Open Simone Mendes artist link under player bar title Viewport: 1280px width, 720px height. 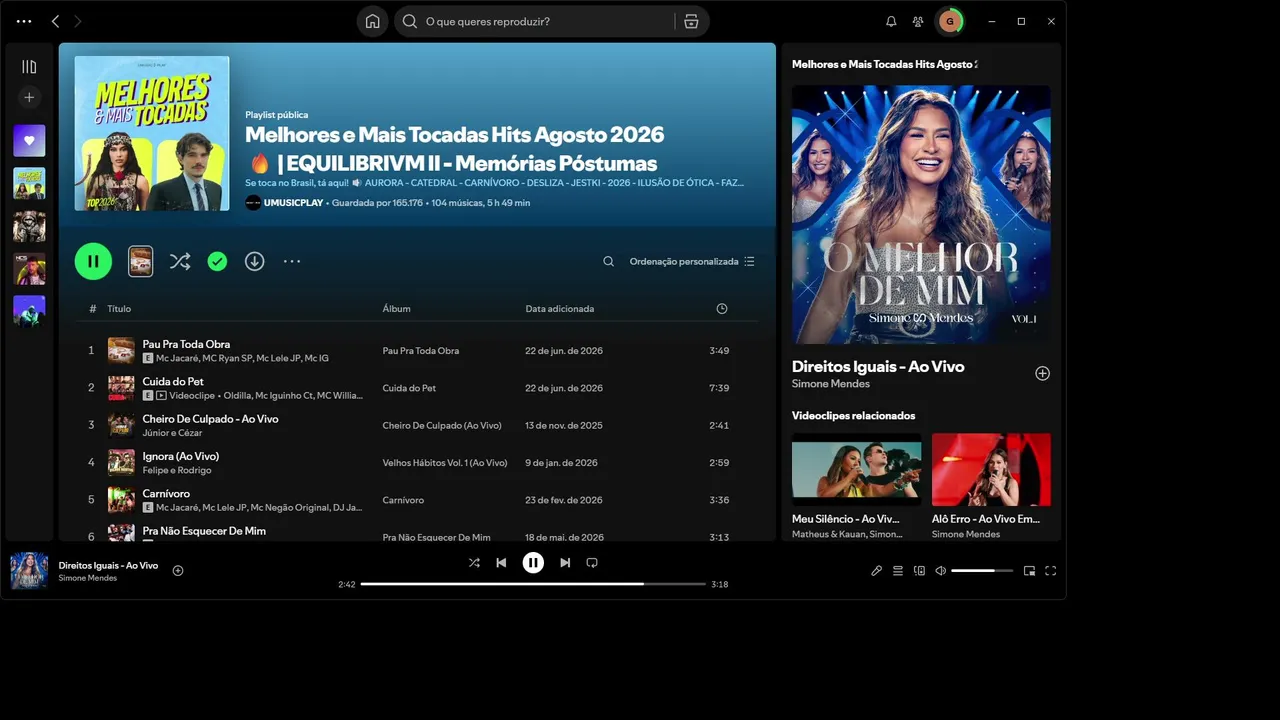tap(88, 578)
